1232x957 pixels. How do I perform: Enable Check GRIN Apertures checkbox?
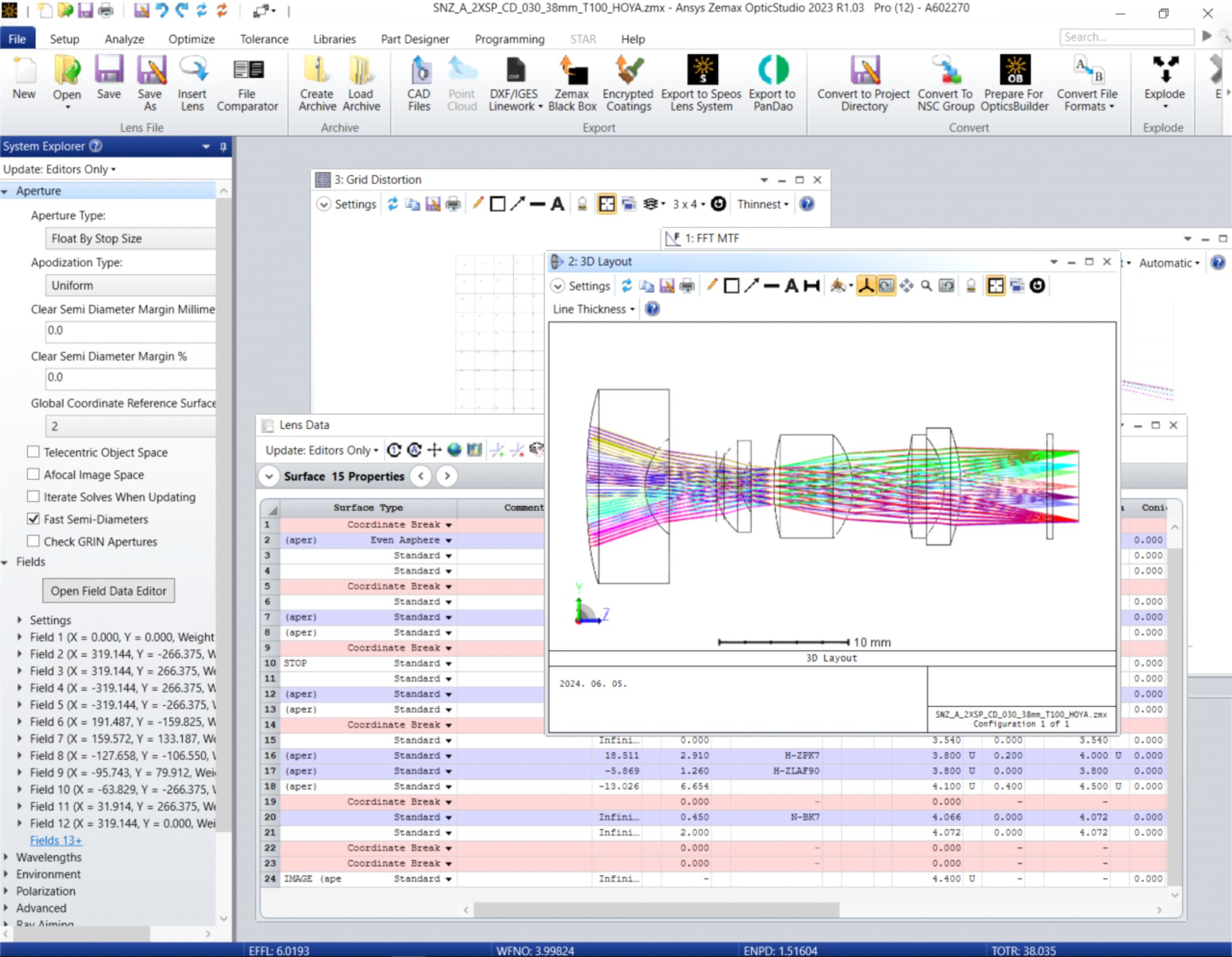pyautogui.click(x=33, y=542)
